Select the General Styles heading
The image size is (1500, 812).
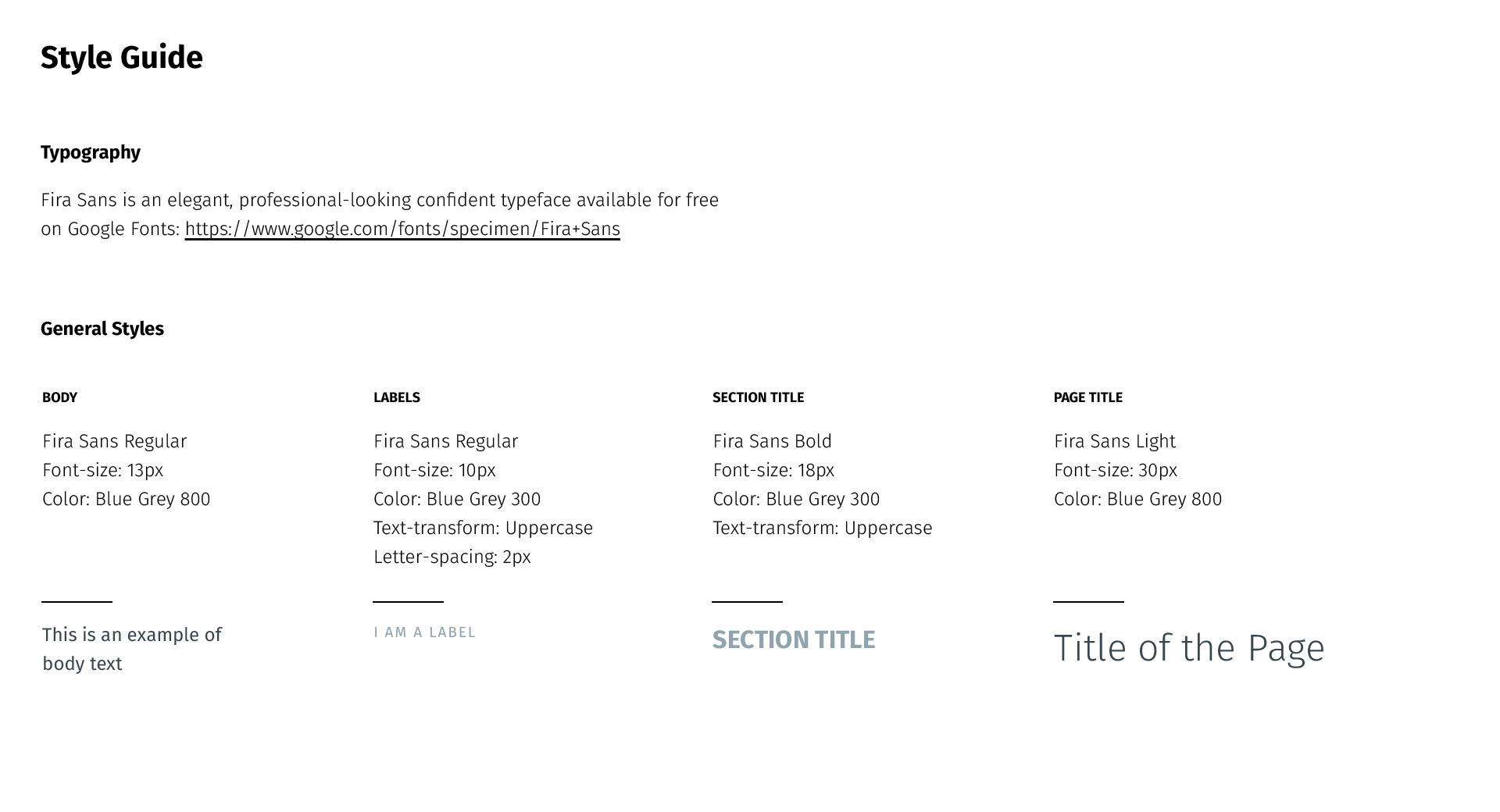click(102, 329)
